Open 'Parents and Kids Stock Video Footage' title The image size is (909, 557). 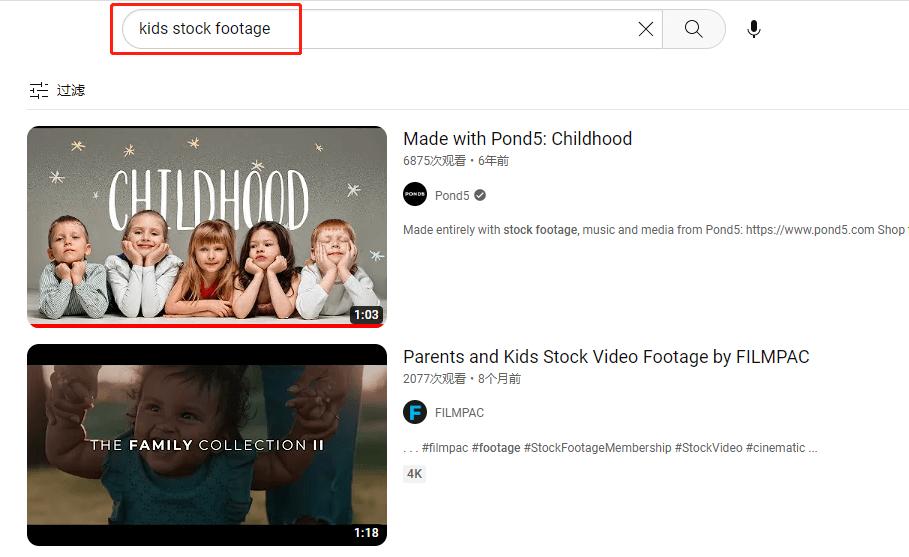[x=606, y=357]
